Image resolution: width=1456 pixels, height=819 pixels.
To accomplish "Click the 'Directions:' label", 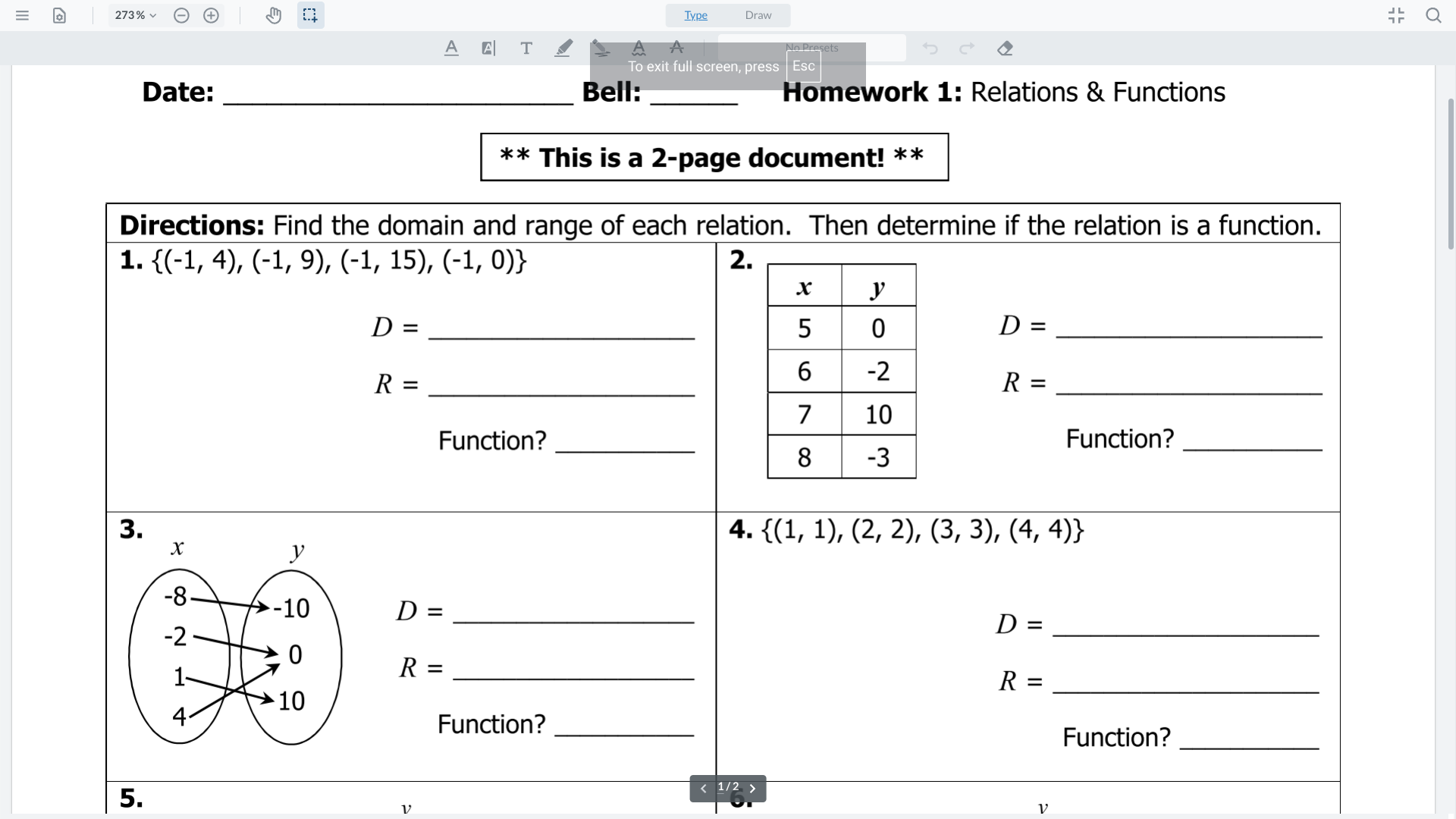I will pyautogui.click(x=192, y=225).
